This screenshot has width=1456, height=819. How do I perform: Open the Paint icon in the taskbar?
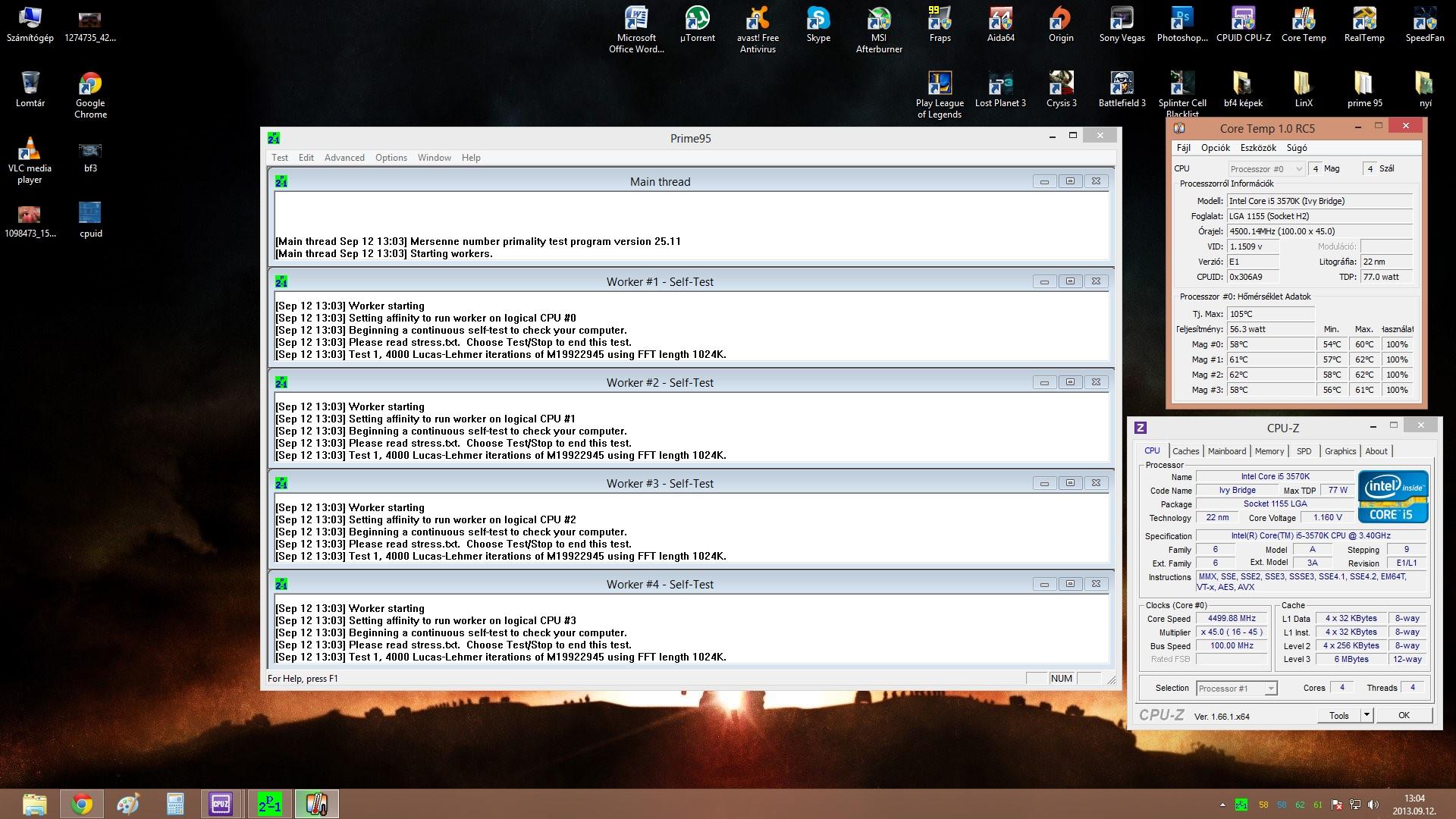[x=128, y=804]
